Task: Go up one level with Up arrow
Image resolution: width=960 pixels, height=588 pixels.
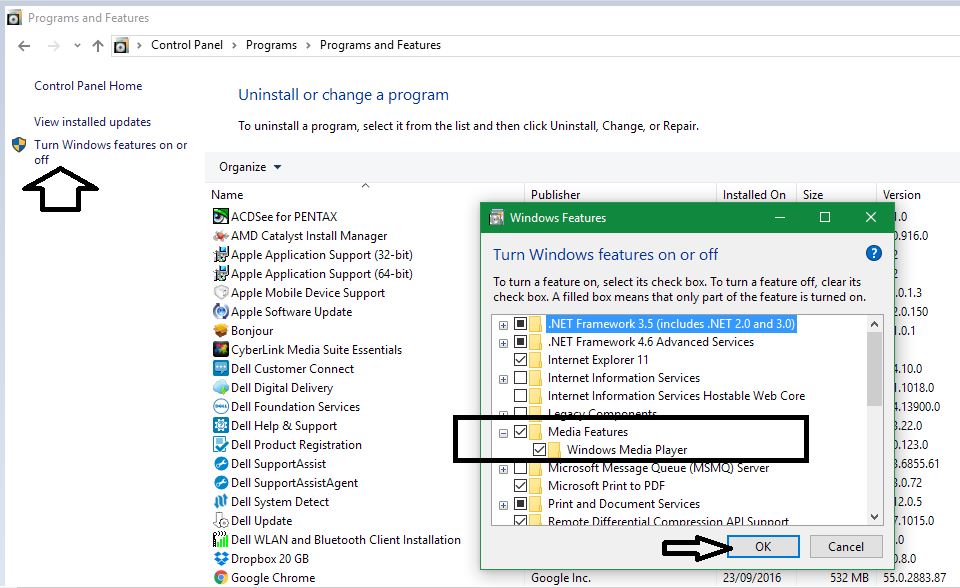Action: coord(97,46)
